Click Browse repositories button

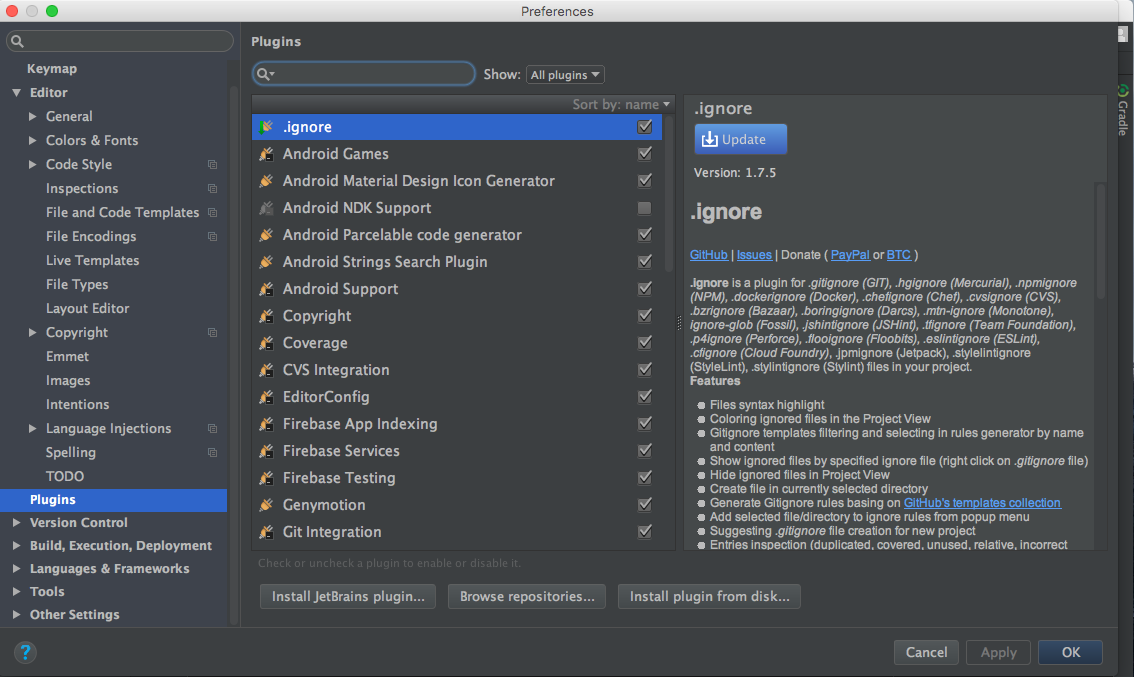(527, 597)
